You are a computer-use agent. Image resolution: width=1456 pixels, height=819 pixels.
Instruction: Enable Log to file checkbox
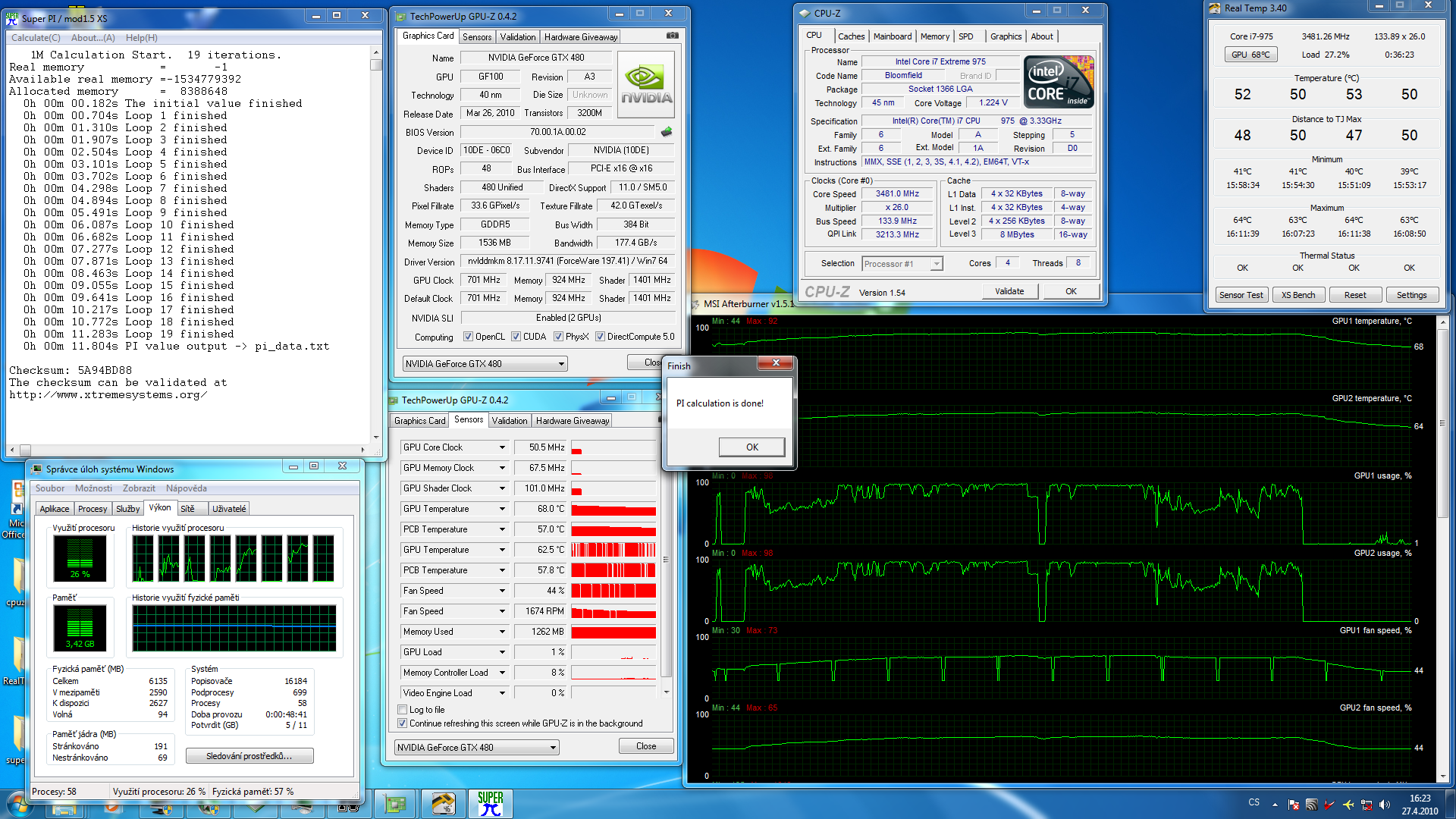pos(403,710)
